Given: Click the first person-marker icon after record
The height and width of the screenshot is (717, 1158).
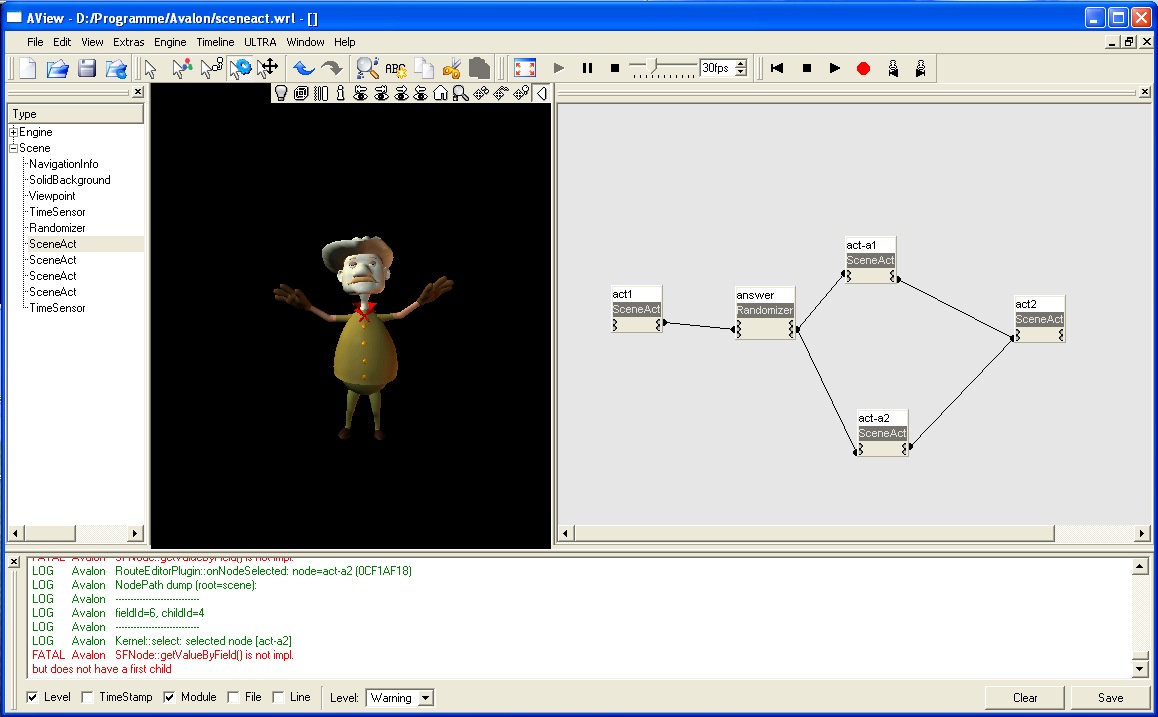Looking at the screenshot, I should tap(893, 69).
